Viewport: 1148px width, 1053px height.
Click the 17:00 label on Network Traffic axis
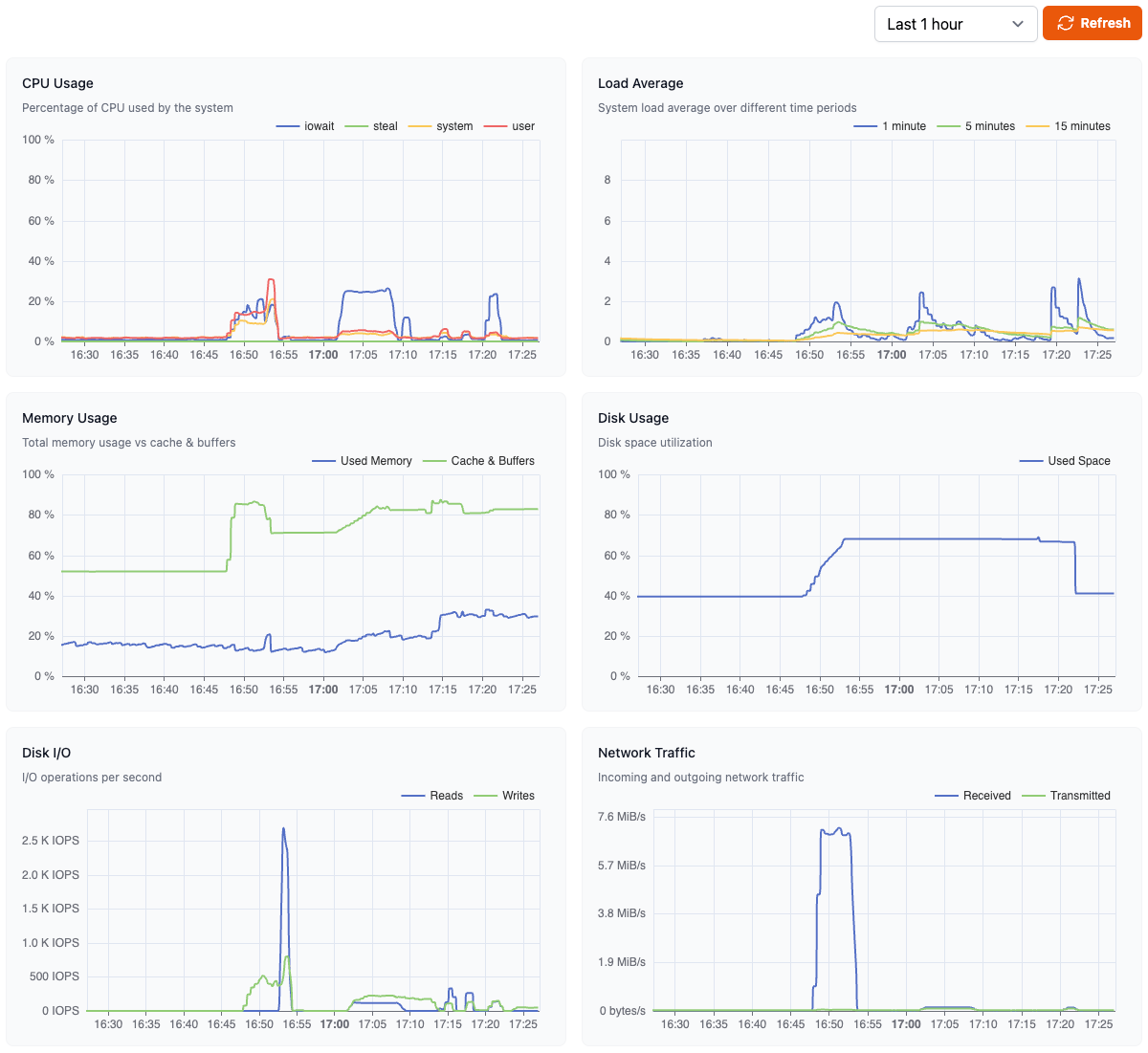click(x=906, y=1024)
